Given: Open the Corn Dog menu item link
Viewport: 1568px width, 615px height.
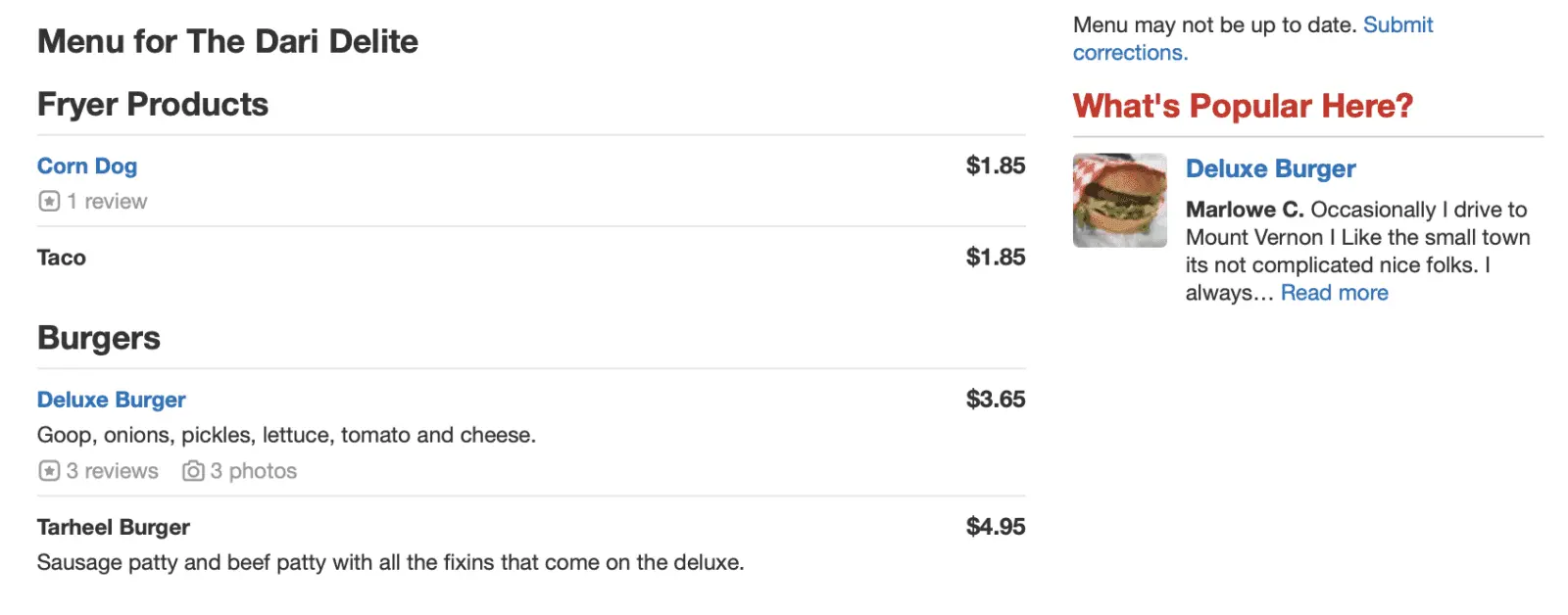Looking at the screenshot, I should coord(87,166).
